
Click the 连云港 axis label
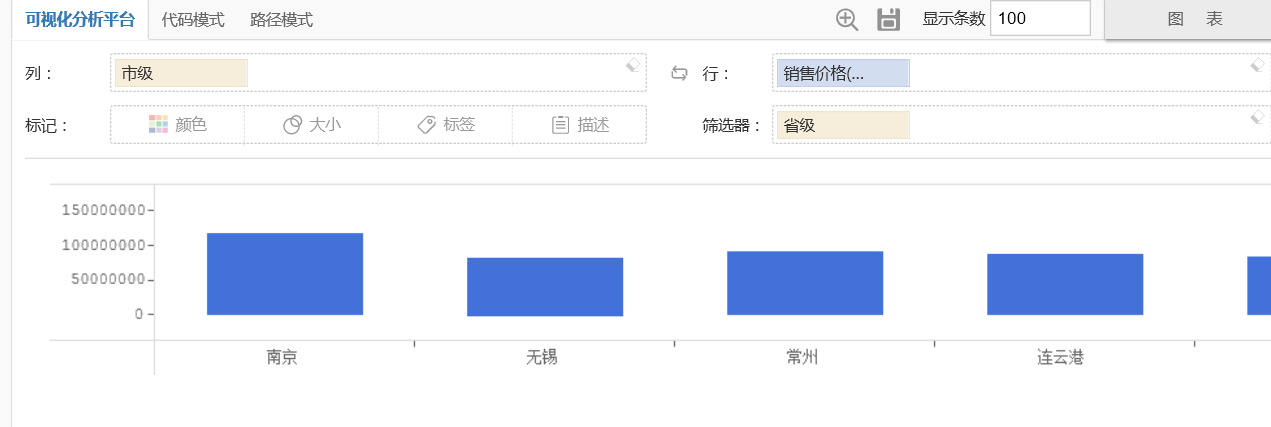coord(1061,356)
